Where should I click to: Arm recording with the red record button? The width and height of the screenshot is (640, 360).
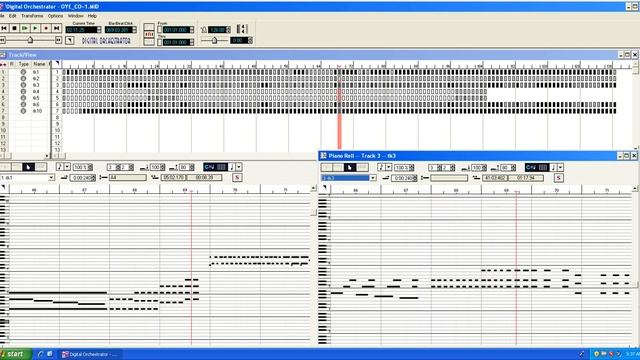(x=46, y=28)
